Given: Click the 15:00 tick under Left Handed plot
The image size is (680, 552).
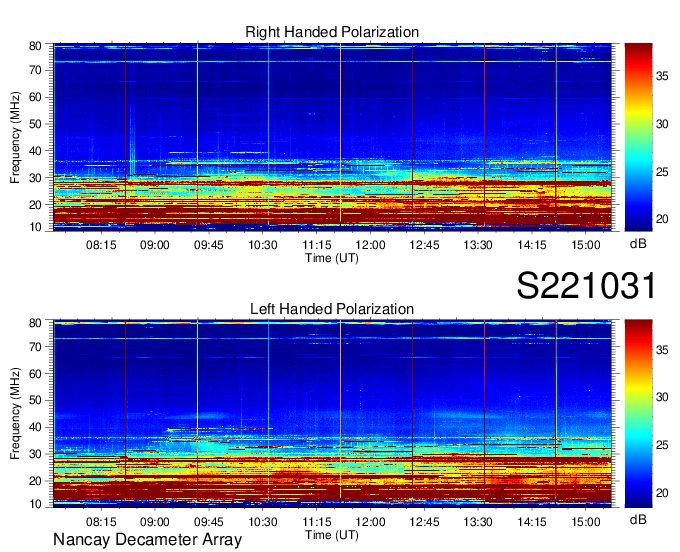Looking at the screenshot, I should pyautogui.click(x=586, y=522).
